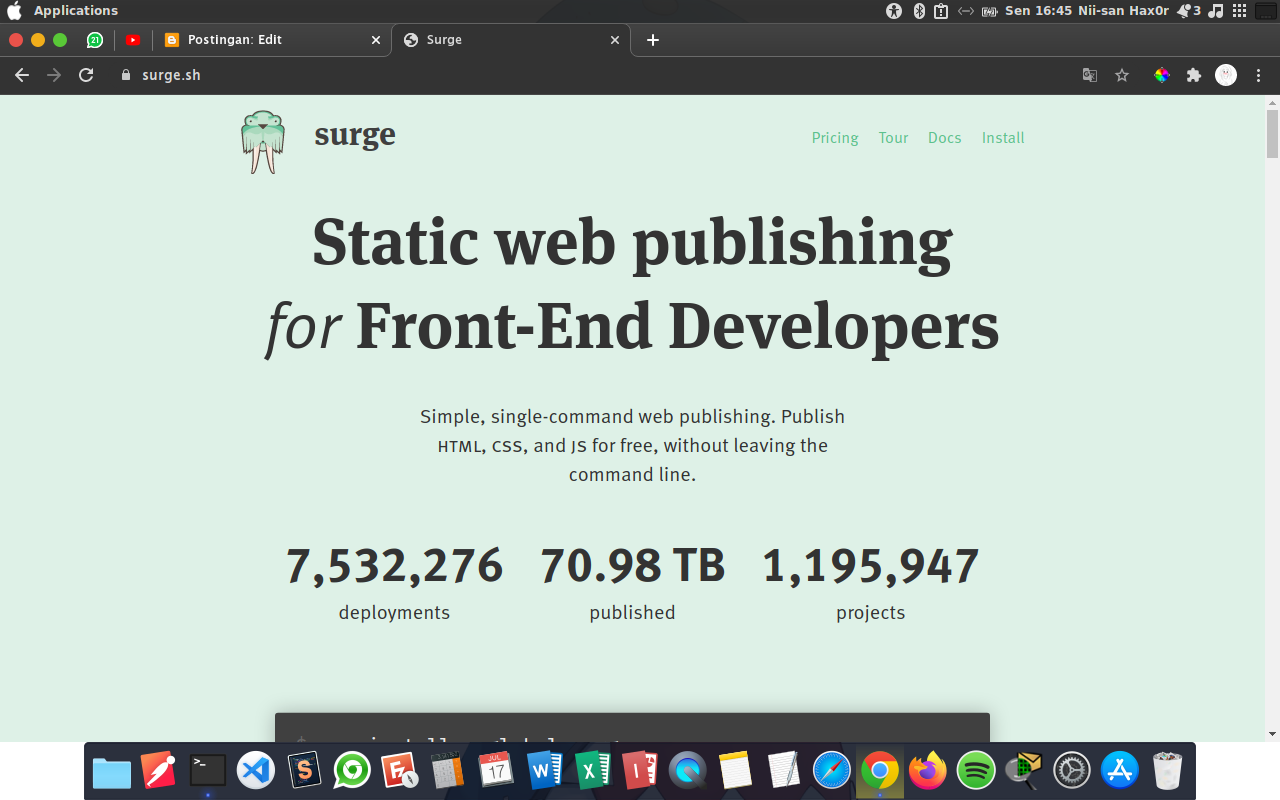Open the notifications bell with 3

(1188, 11)
